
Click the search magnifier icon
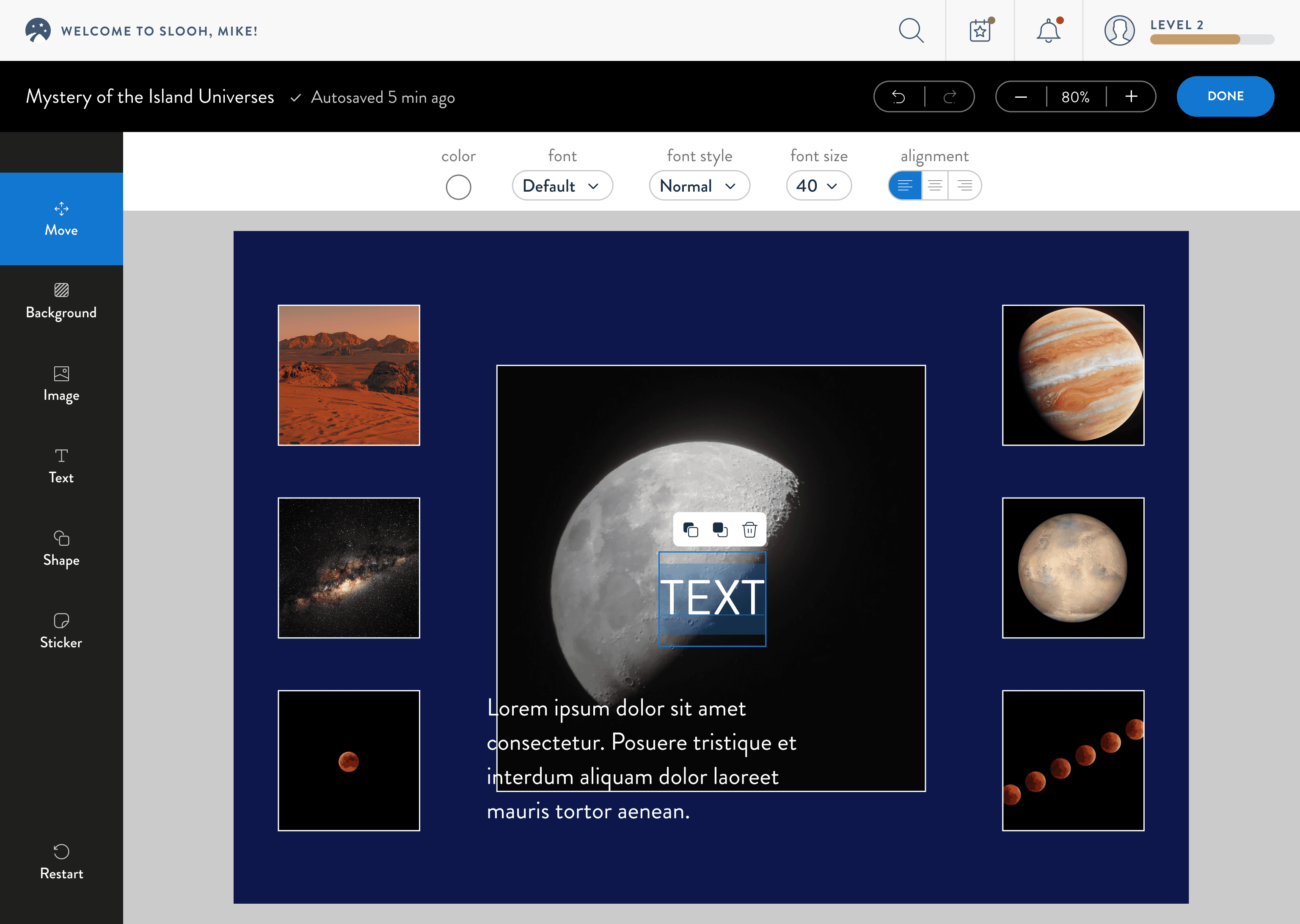point(911,31)
